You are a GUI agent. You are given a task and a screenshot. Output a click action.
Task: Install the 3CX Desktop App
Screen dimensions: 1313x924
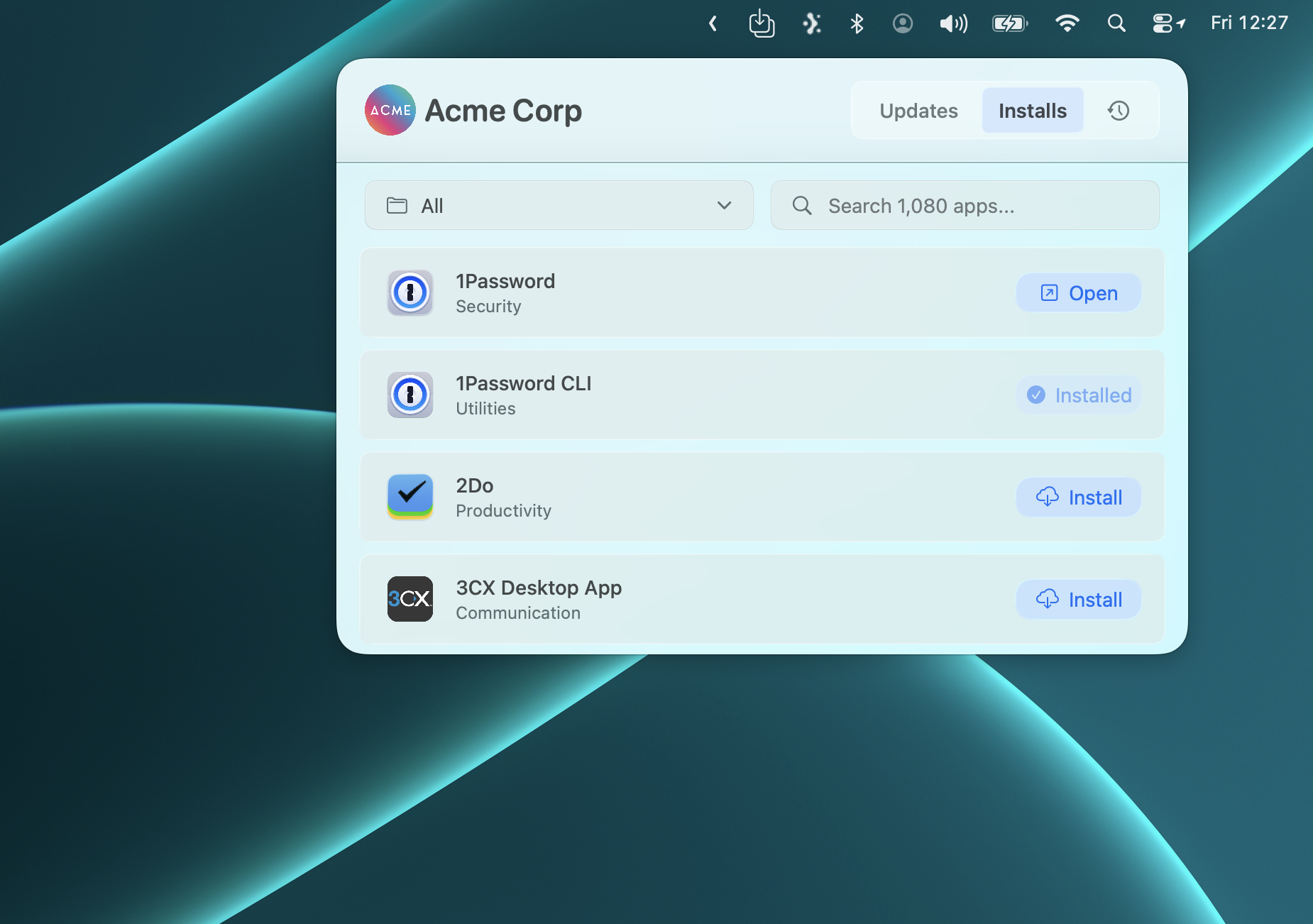(x=1078, y=599)
